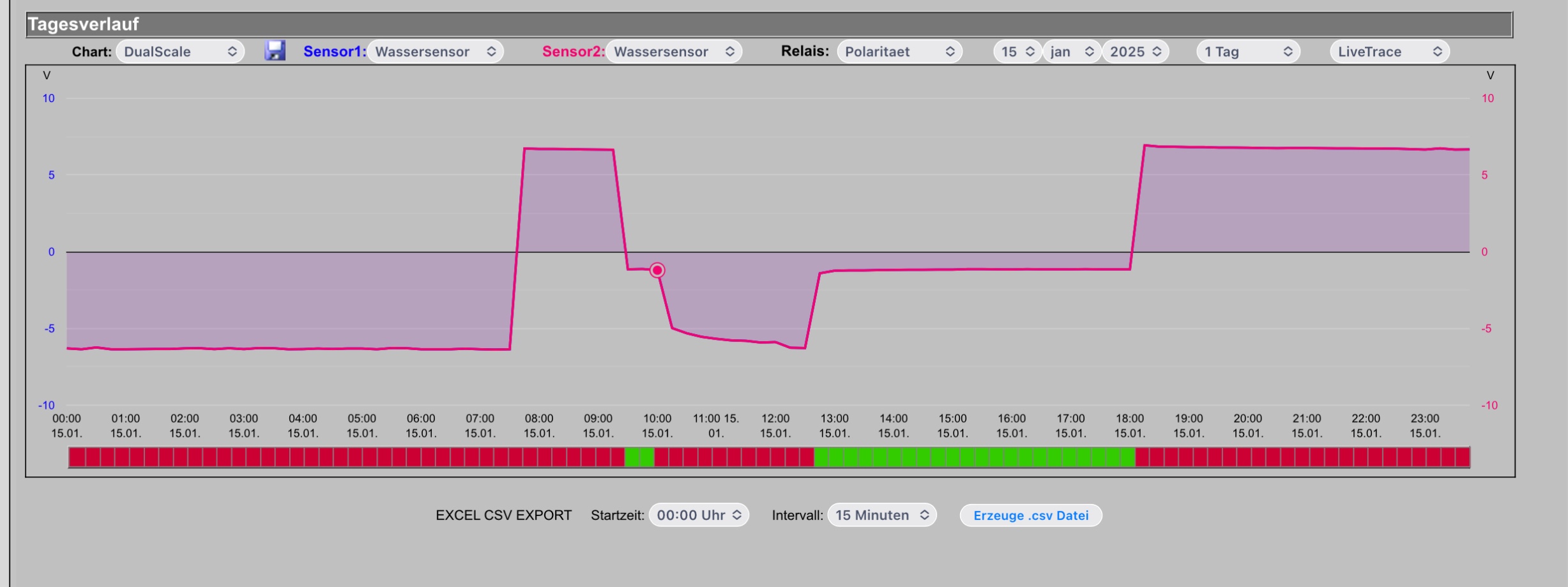Open the Startzeit 00:00 Uhr dropdown
The width and height of the screenshot is (1568, 587).
699,515
